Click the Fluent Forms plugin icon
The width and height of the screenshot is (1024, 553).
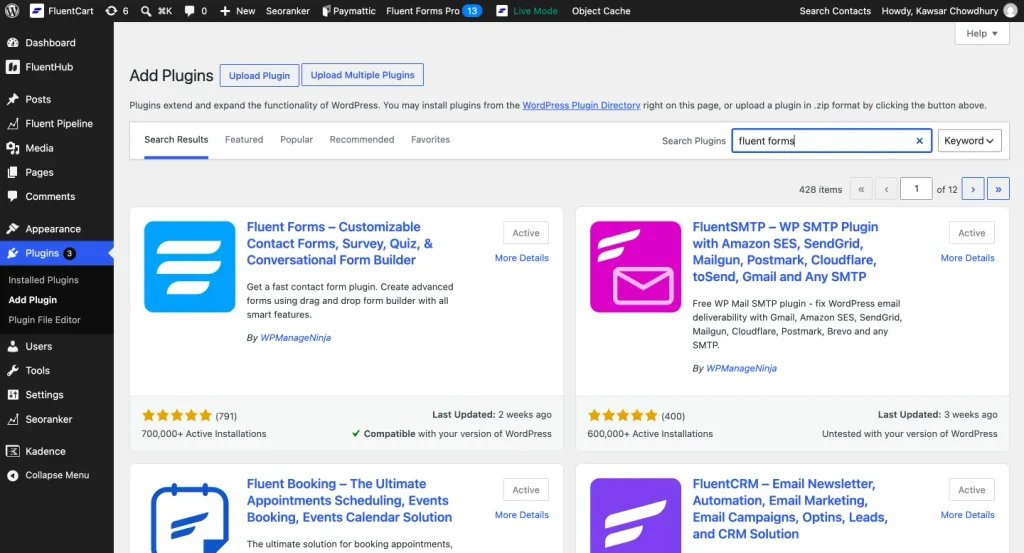(189, 266)
